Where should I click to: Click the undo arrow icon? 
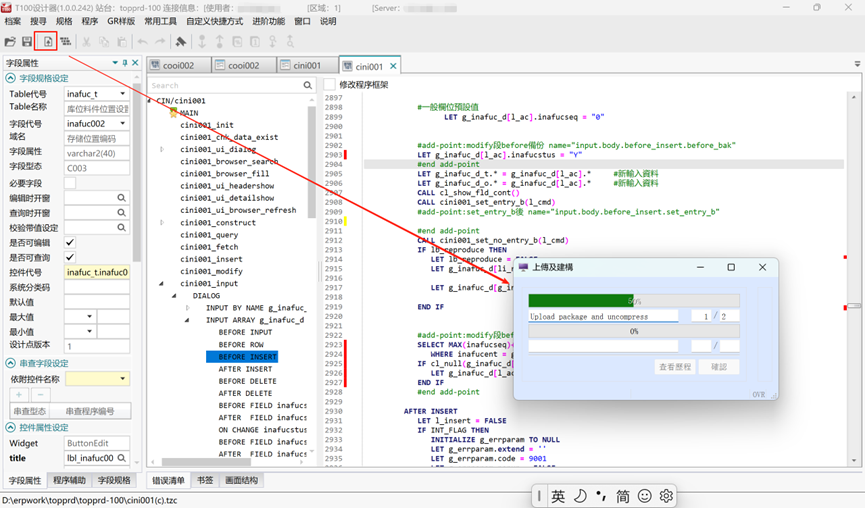tap(142, 41)
